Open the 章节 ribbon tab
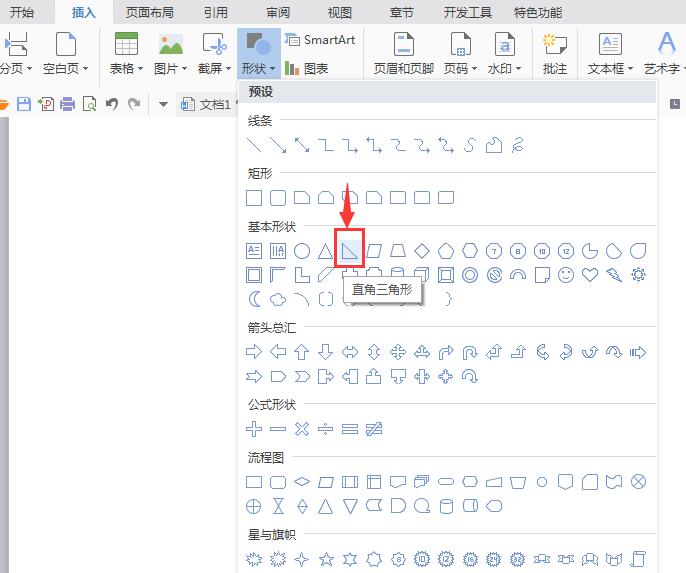 pos(402,12)
